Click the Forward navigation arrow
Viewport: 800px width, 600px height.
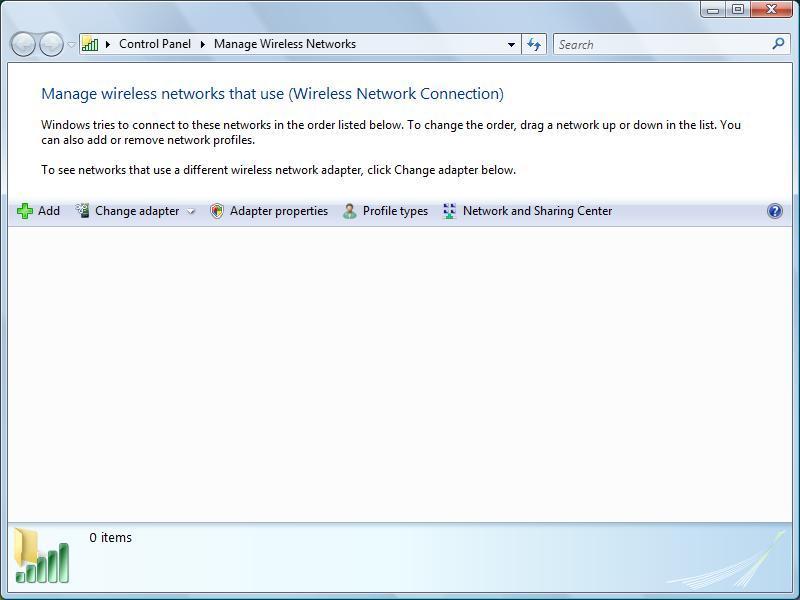click(x=52, y=44)
